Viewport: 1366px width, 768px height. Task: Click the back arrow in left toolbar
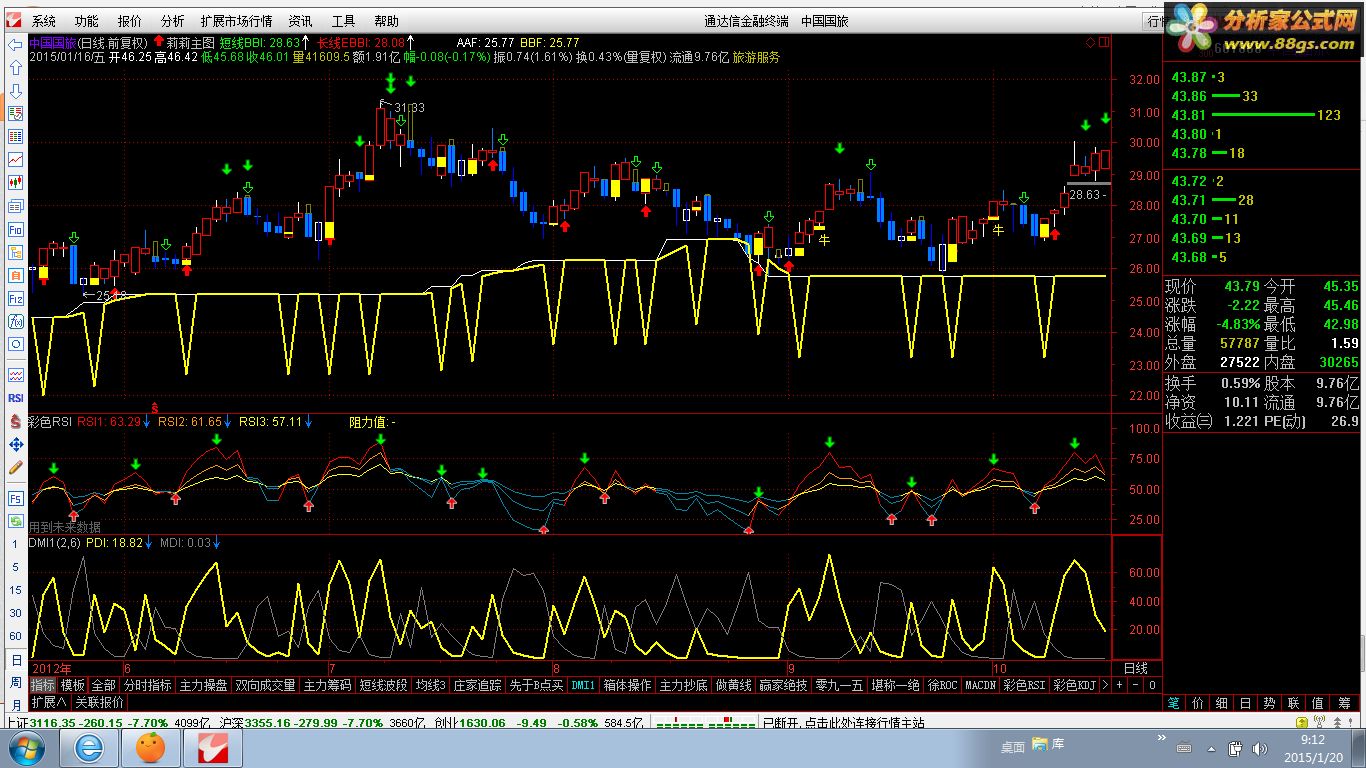[x=15, y=44]
